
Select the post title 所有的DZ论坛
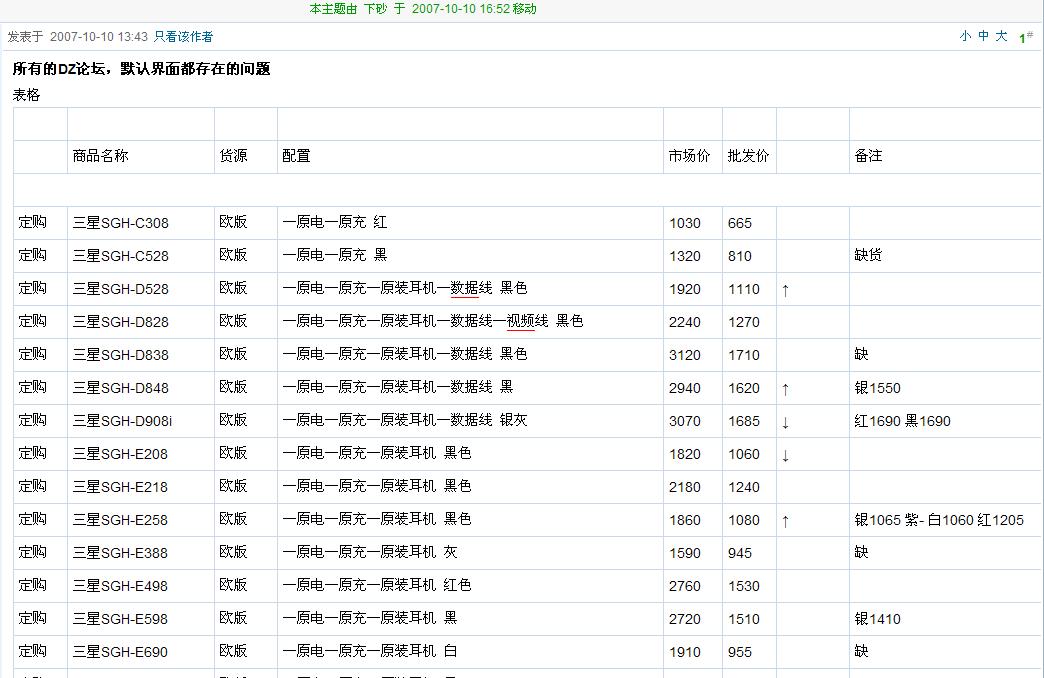(141, 69)
